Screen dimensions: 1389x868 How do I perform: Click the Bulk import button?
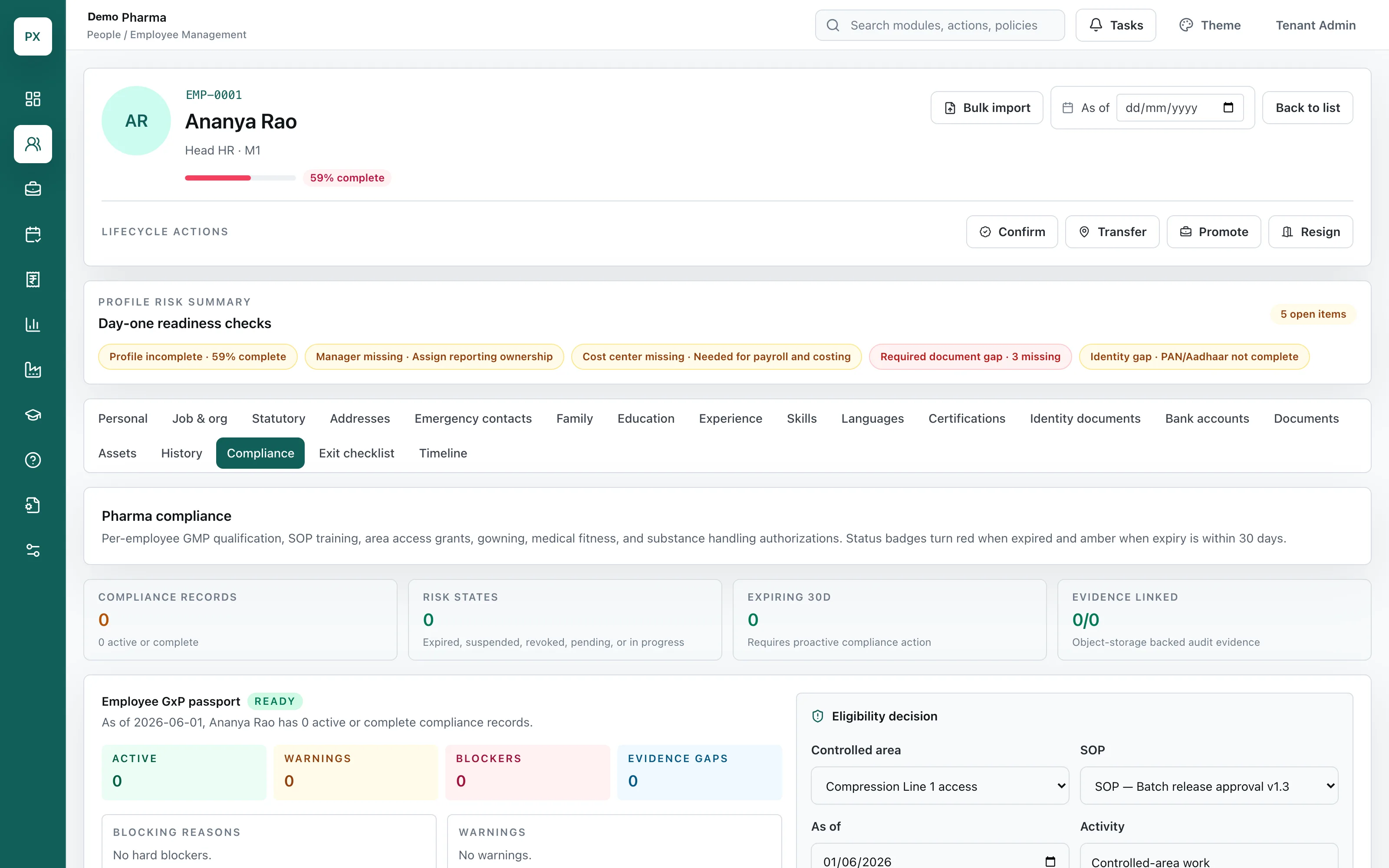pos(987,107)
